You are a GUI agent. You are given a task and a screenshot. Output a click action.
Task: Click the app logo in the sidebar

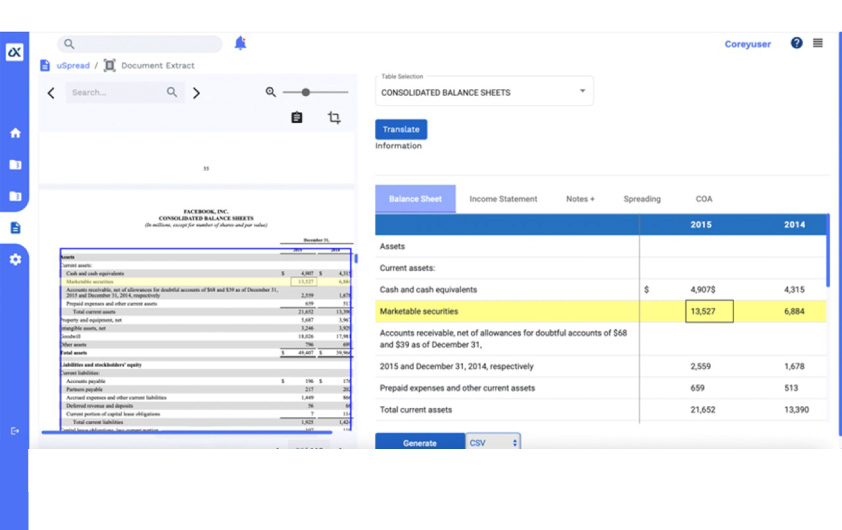14,52
